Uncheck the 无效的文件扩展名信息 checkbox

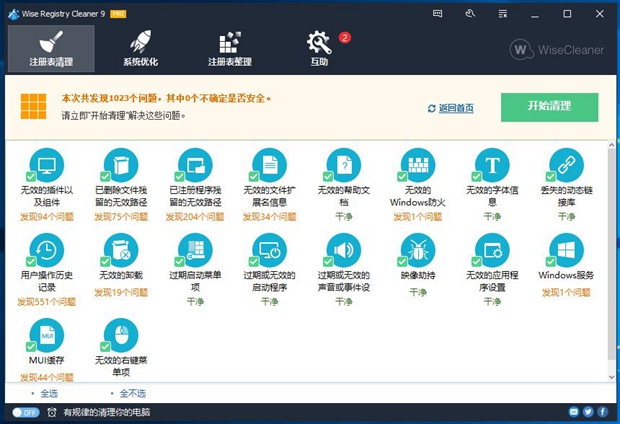[x=254, y=176]
